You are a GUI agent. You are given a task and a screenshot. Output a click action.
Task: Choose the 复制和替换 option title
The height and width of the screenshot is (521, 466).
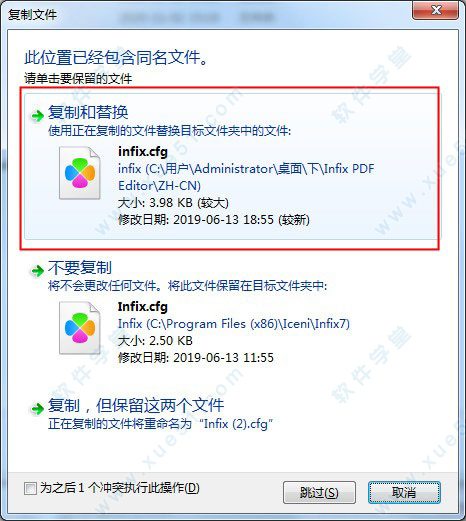click(x=88, y=112)
